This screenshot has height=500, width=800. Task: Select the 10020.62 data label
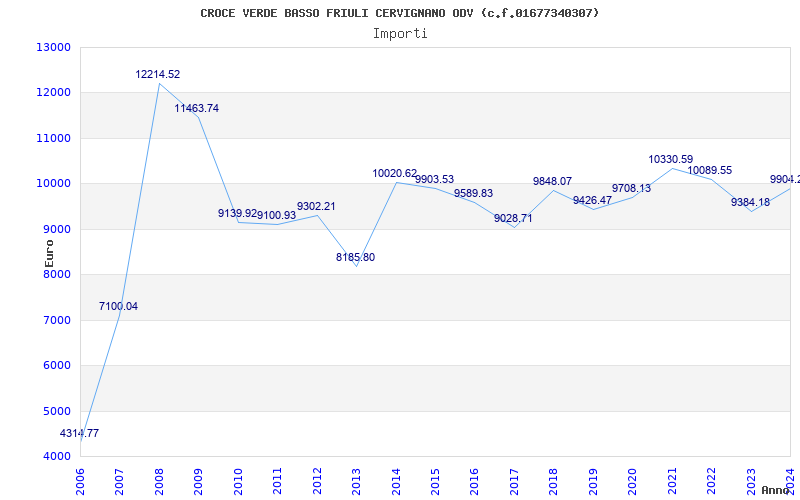point(395,173)
